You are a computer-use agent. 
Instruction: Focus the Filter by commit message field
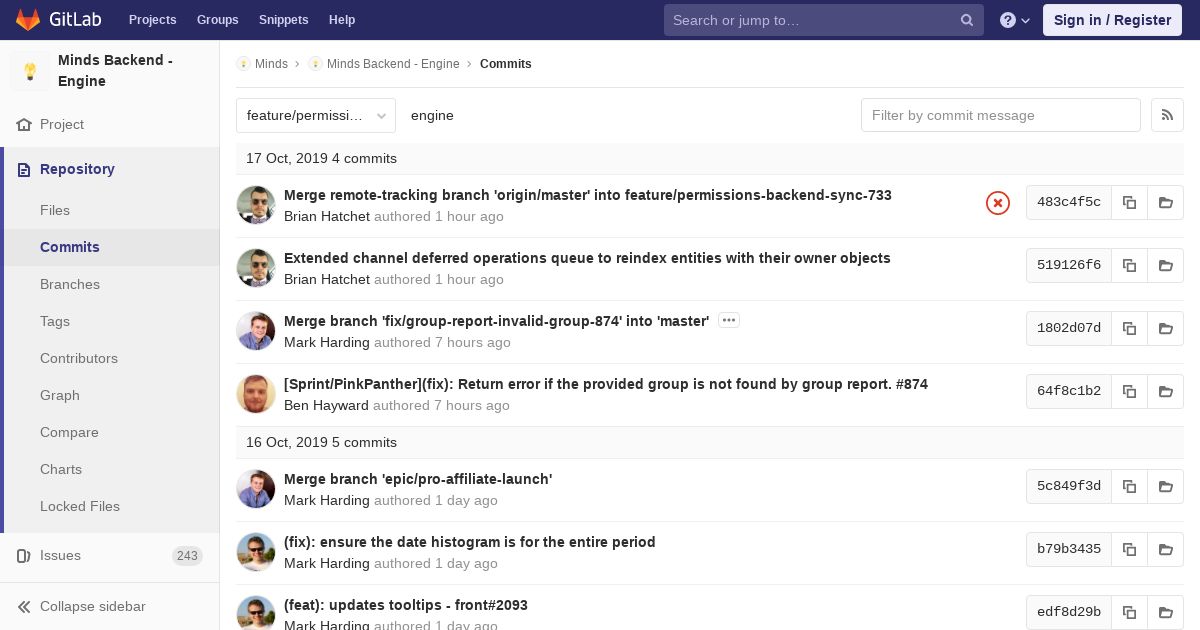tap(1001, 115)
